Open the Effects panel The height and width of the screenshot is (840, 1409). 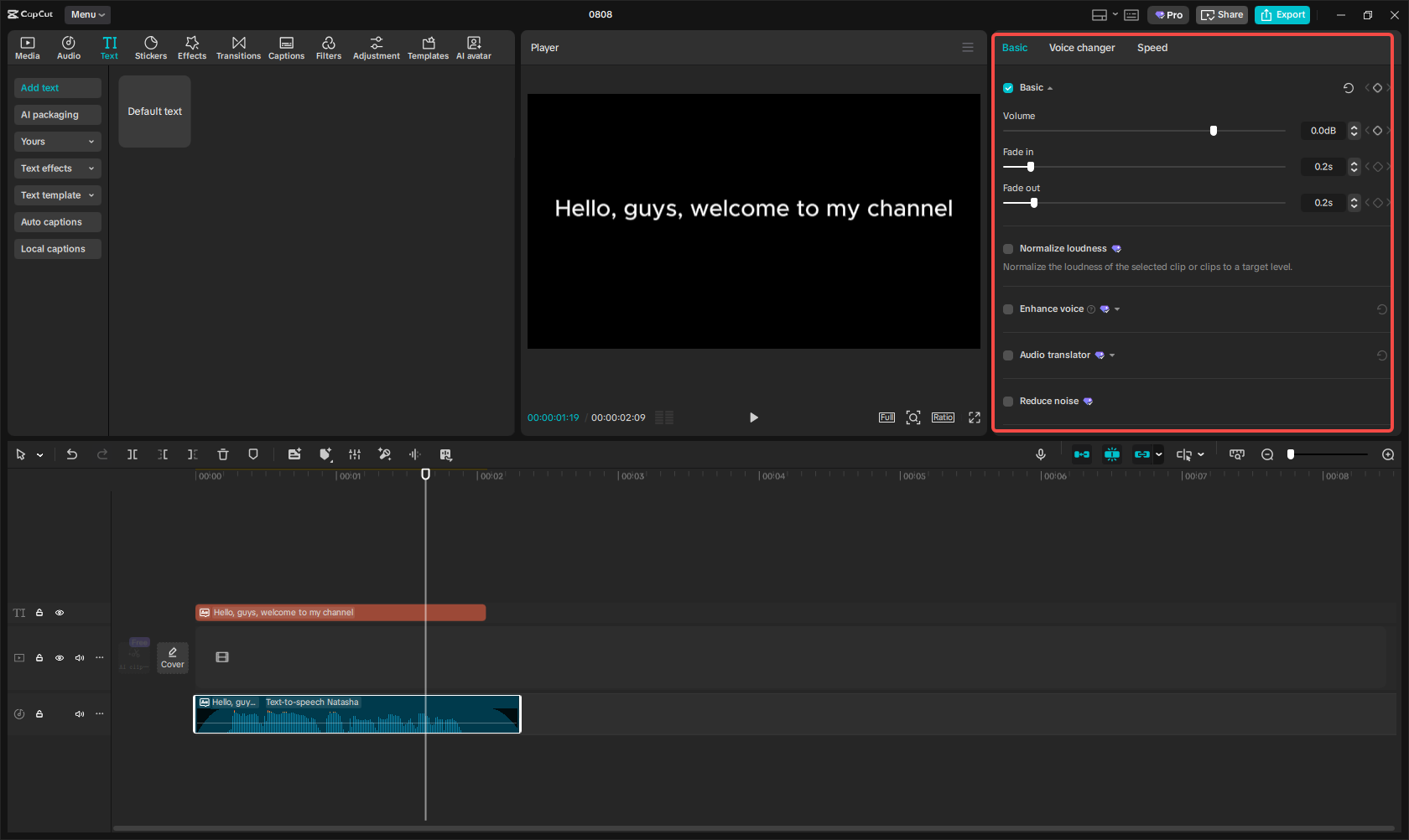tap(192, 48)
